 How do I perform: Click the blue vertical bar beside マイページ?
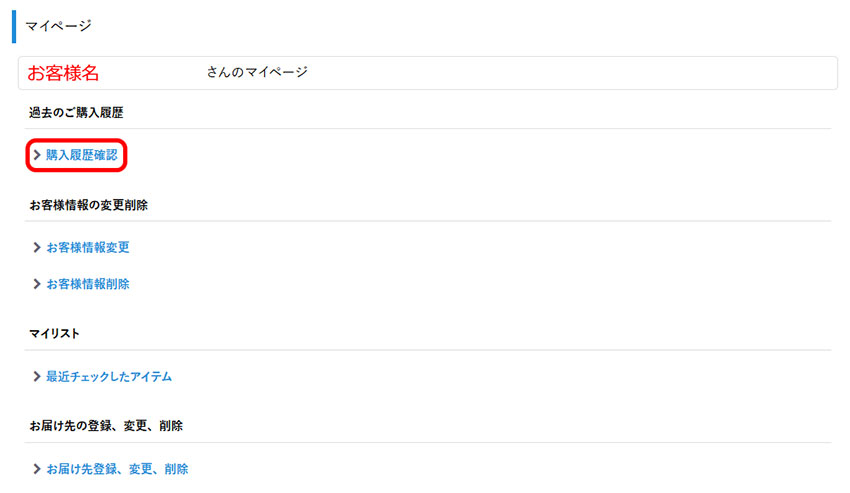click(x=14, y=26)
